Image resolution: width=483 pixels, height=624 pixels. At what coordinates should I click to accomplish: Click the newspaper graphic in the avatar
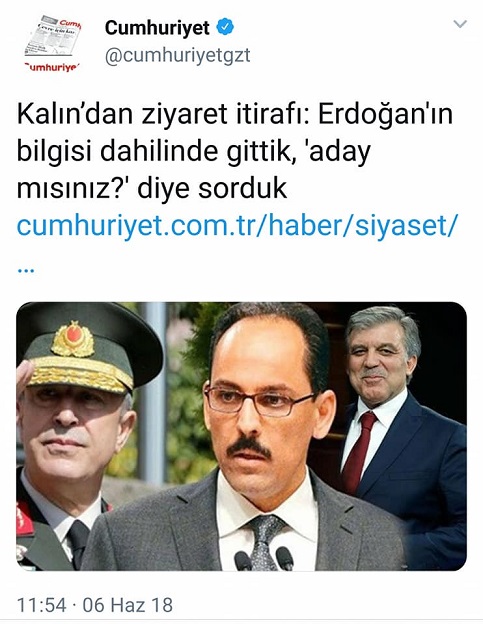pyautogui.click(x=54, y=36)
